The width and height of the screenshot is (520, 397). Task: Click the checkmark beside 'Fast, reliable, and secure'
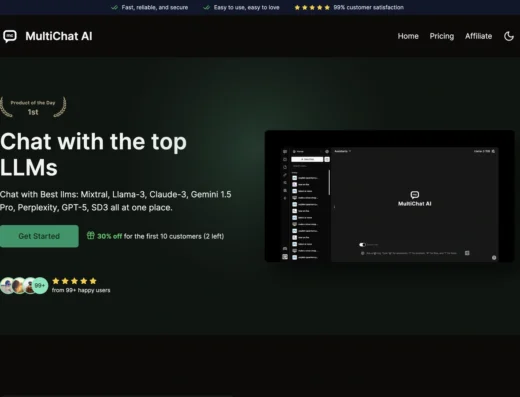click(115, 7)
